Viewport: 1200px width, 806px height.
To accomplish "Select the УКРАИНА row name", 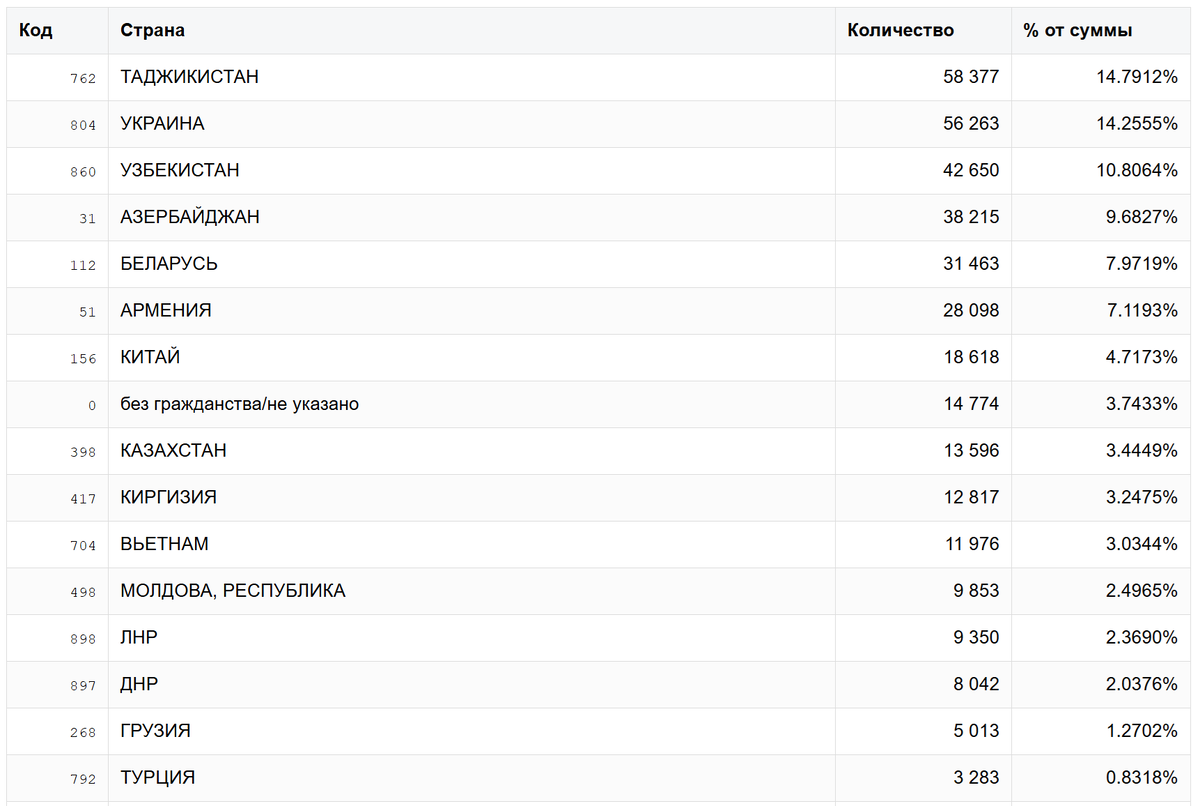I will 162,124.
